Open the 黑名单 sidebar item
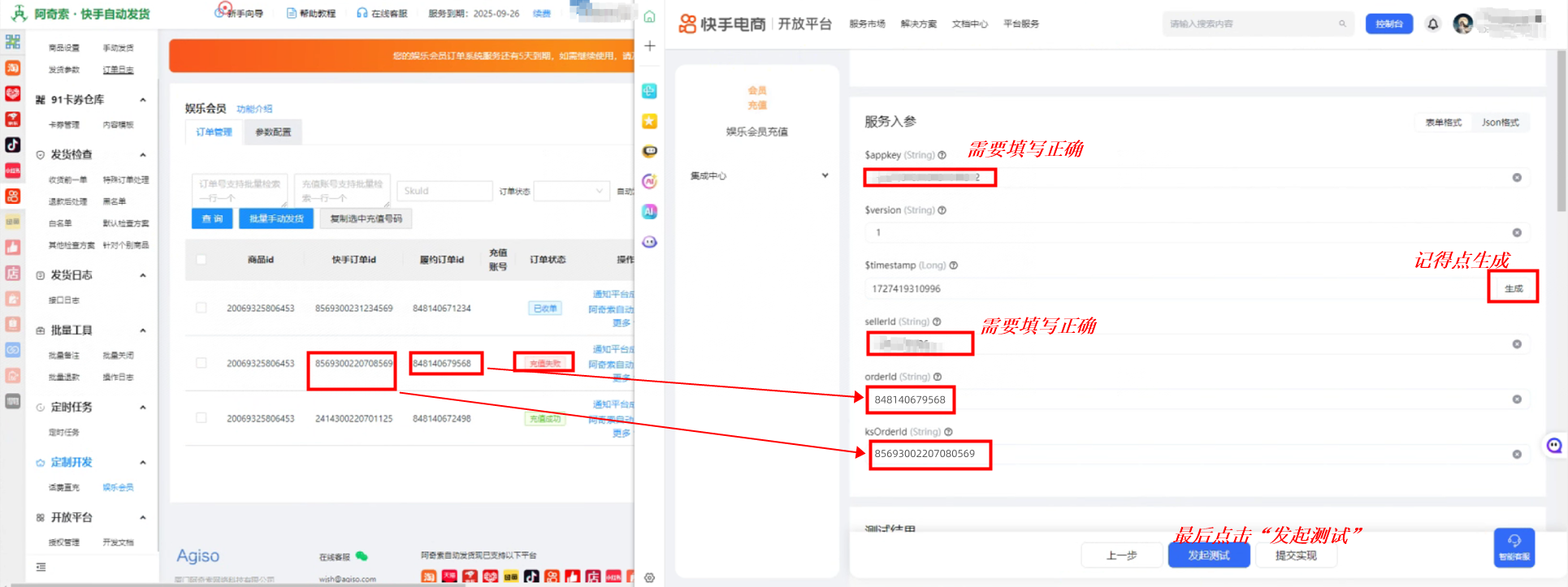Image resolution: width=1568 pixels, height=587 pixels. point(115,201)
